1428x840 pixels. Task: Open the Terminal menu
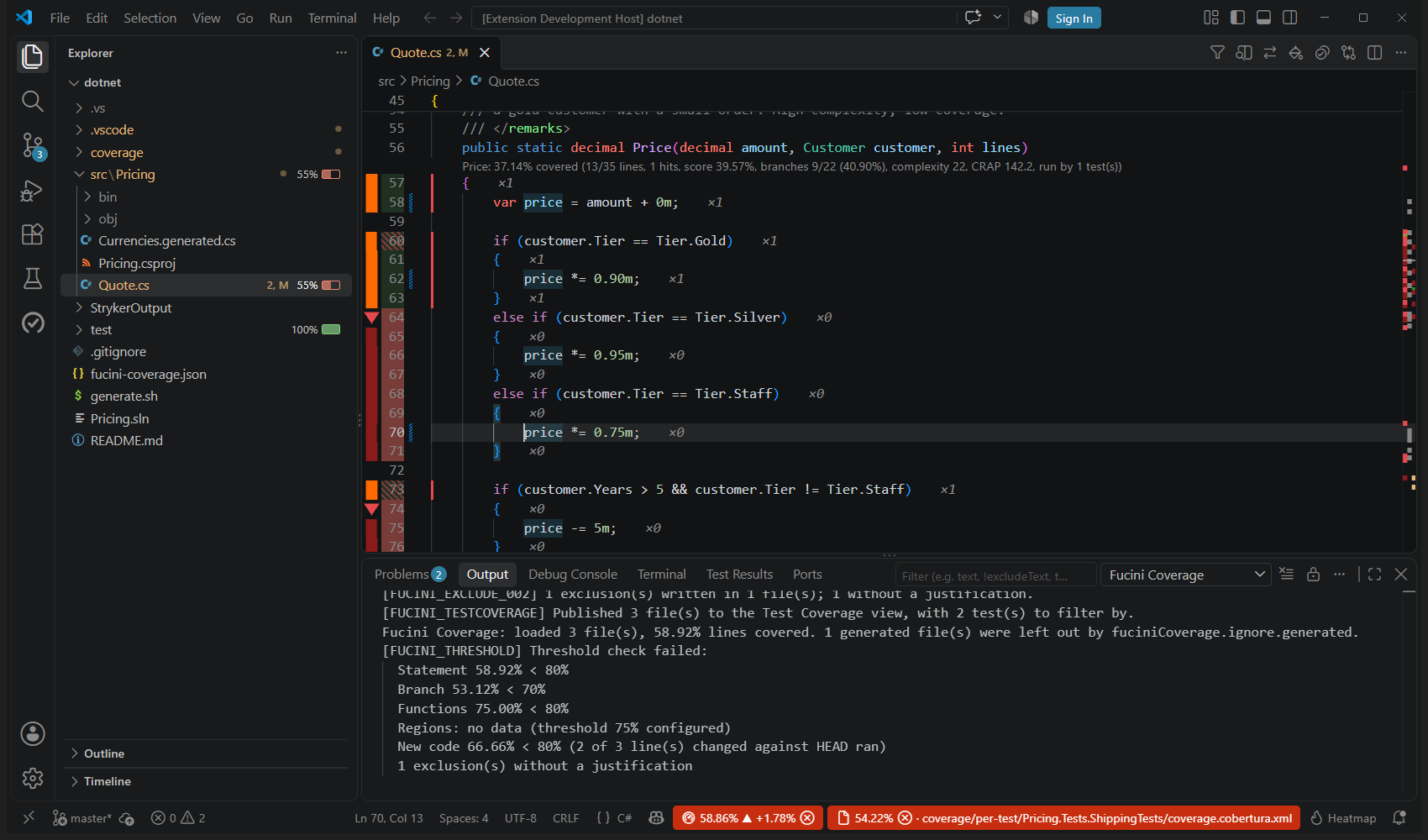332,18
